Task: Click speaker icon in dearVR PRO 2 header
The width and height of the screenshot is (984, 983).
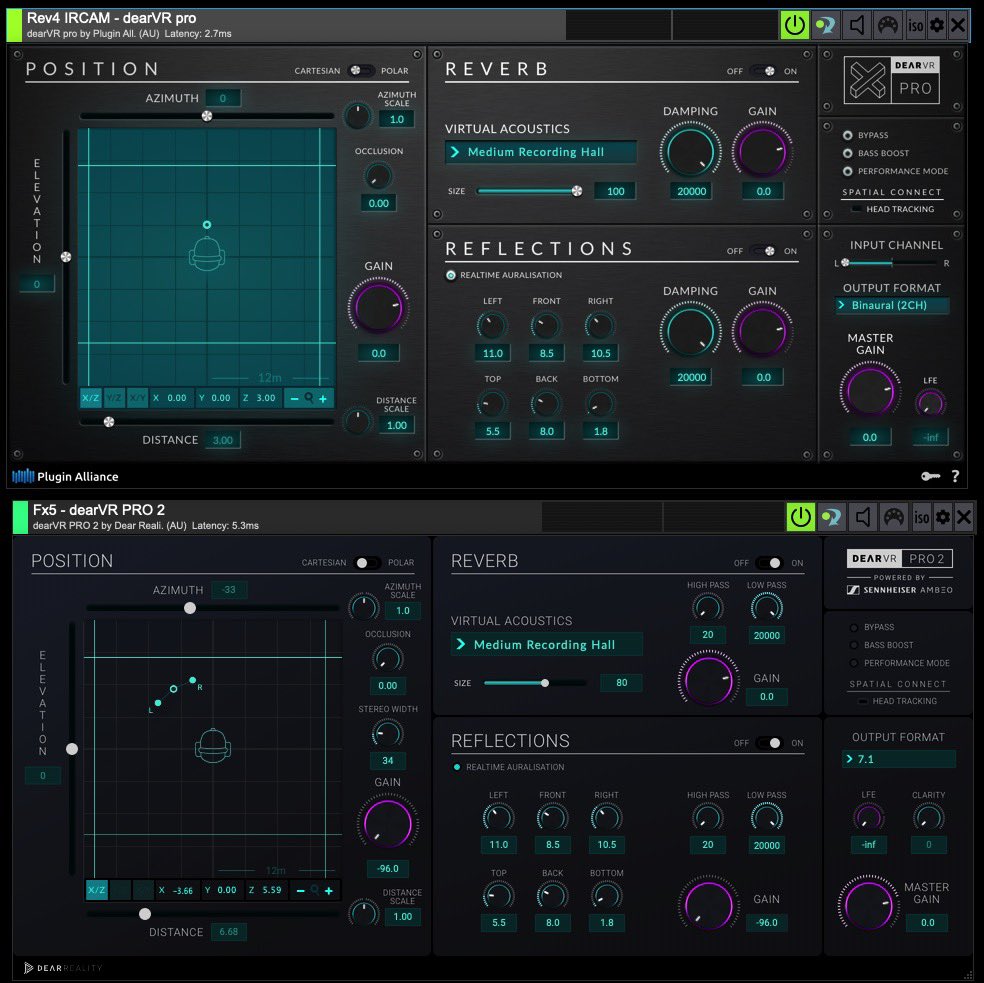Action: click(863, 518)
